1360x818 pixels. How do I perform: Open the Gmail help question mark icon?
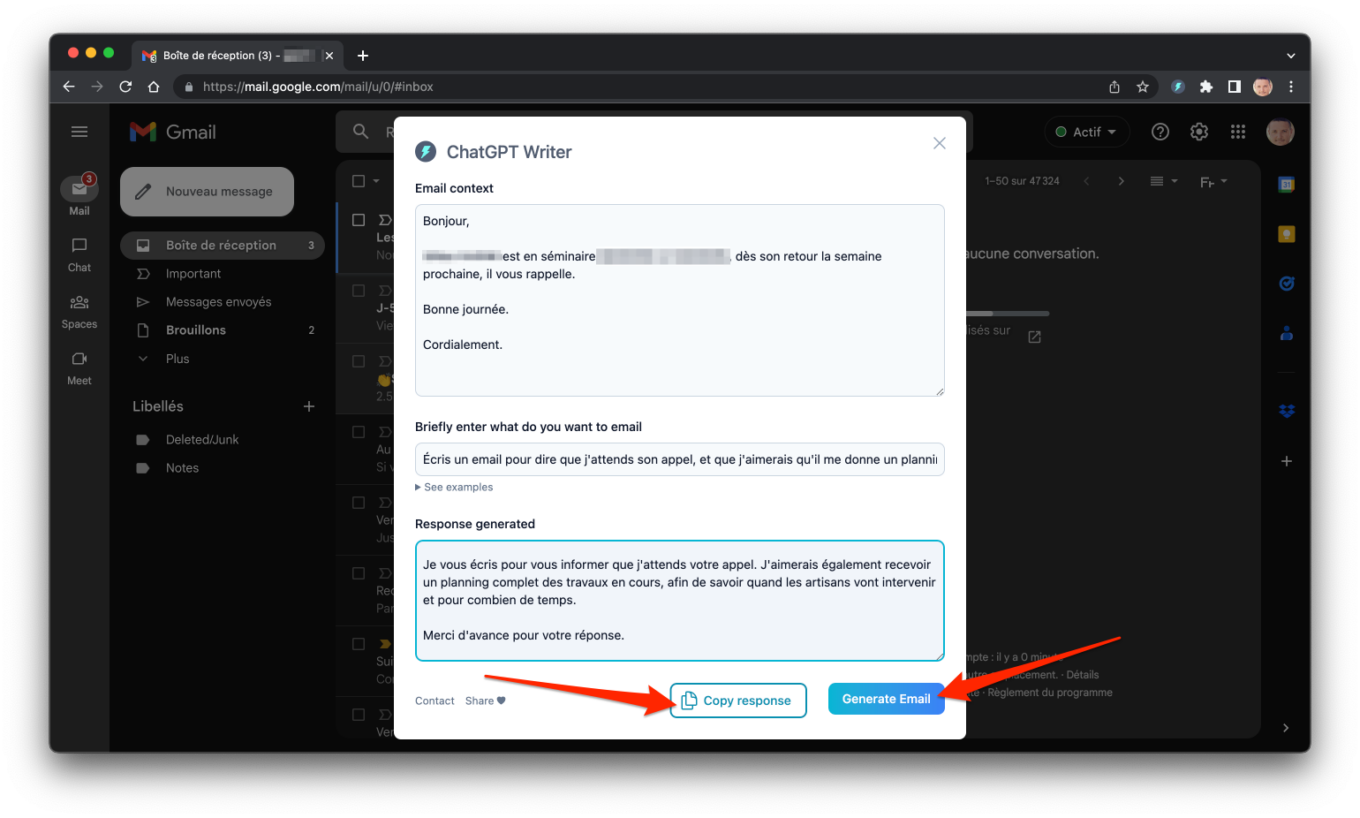pos(1160,132)
